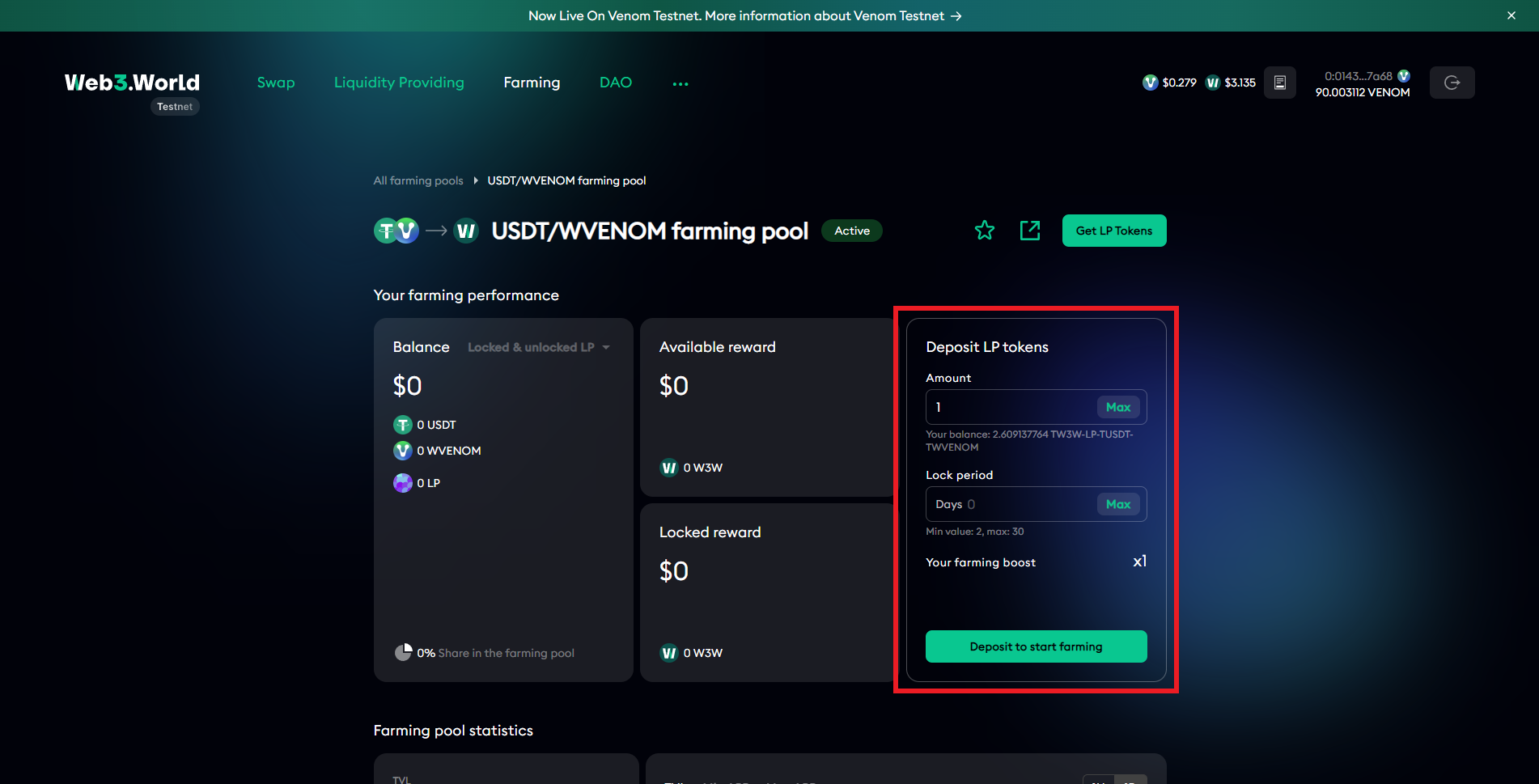The image size is (1539, 784).
Task: Click Deposit to start farming
Action: coord(1036,646)
